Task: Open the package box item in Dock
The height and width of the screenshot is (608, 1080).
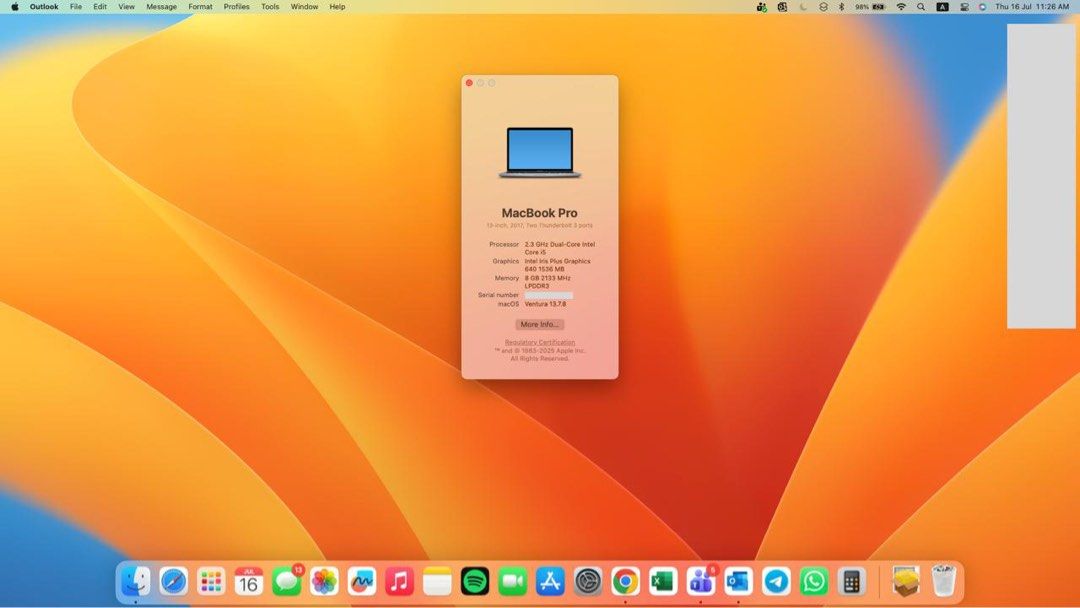Action: click(x=906, y=582)
